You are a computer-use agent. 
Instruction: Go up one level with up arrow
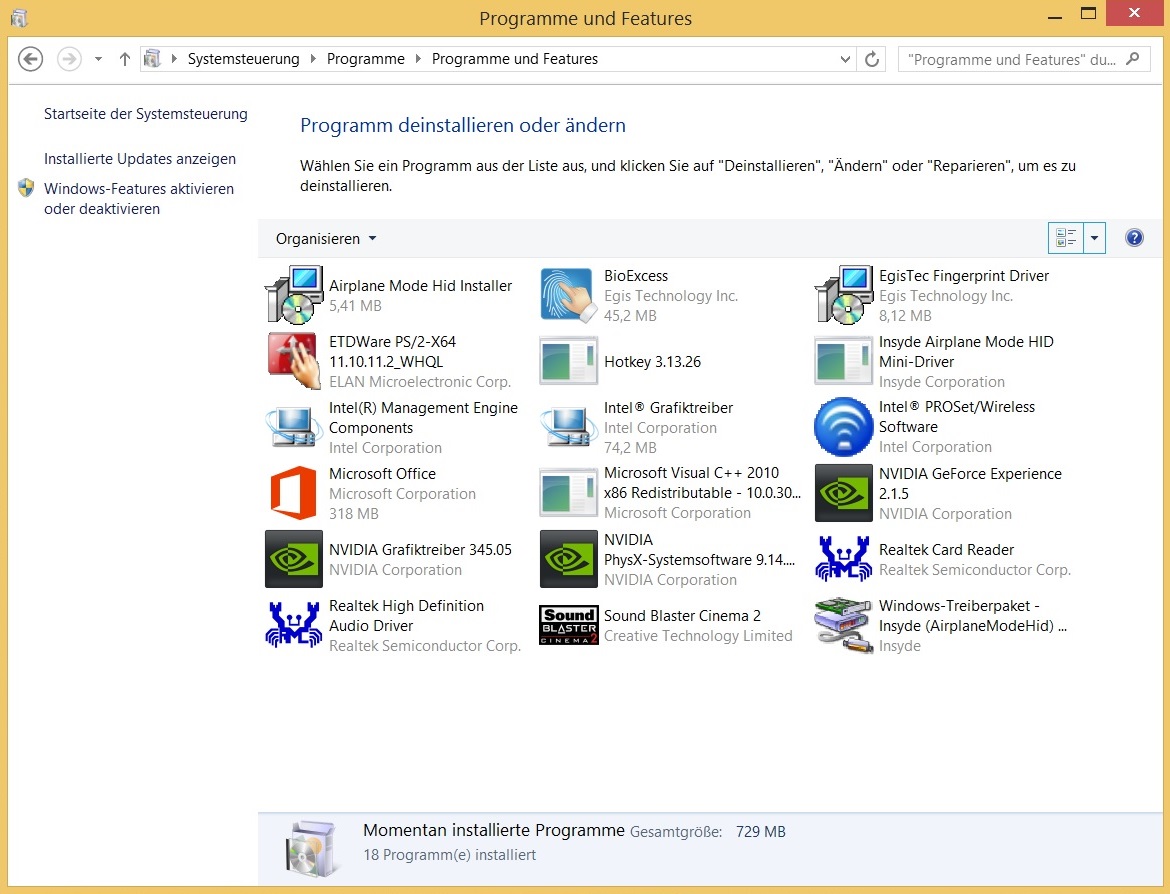[125, 59]
